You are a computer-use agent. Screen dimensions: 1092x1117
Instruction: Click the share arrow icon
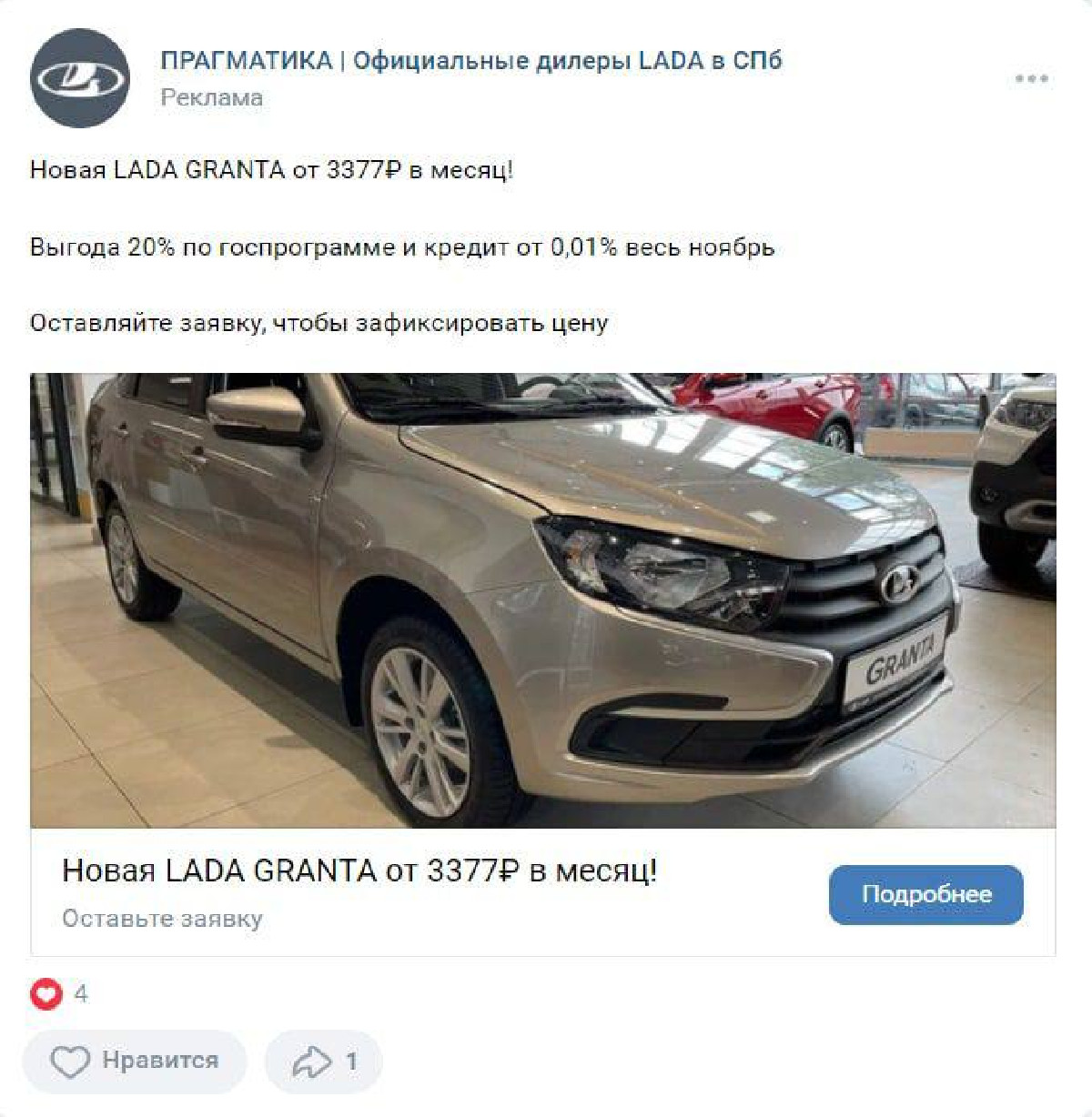pos(311,1062)
